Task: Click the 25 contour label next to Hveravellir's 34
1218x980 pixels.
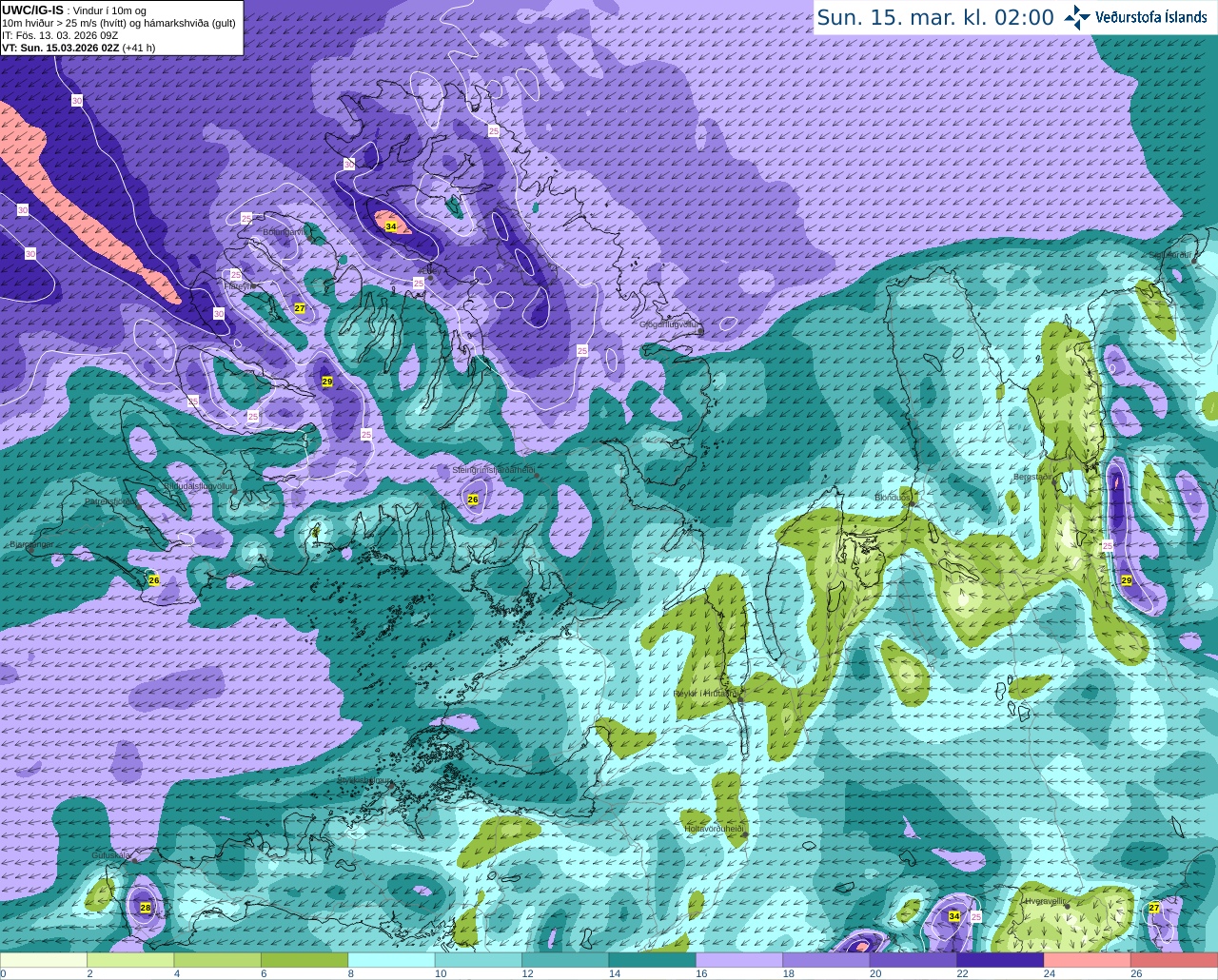Action: click(x=975, y=917)
